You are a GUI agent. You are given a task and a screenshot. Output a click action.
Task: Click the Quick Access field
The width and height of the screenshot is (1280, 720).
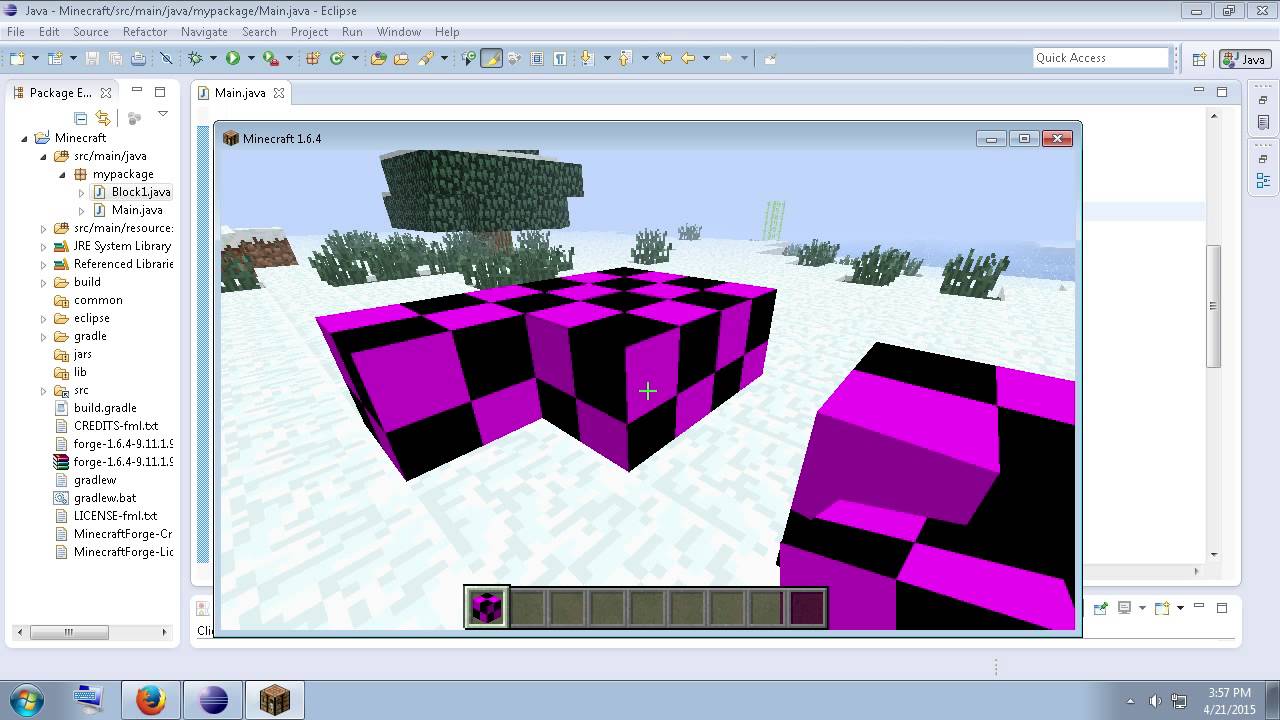[x=1101, y=58]
